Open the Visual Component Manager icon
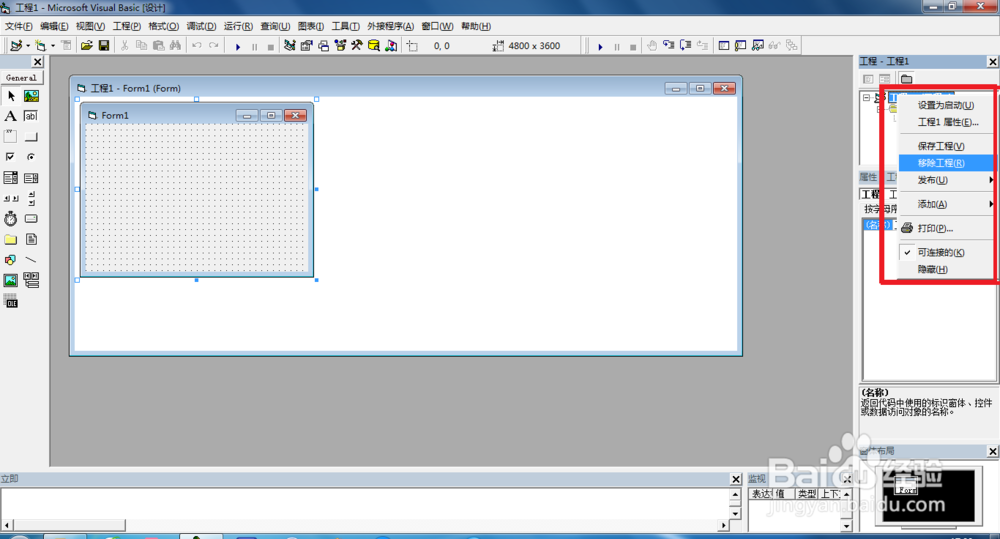Screen dimensions: 1000x539 pyautogui.click(x=391, y=45)
